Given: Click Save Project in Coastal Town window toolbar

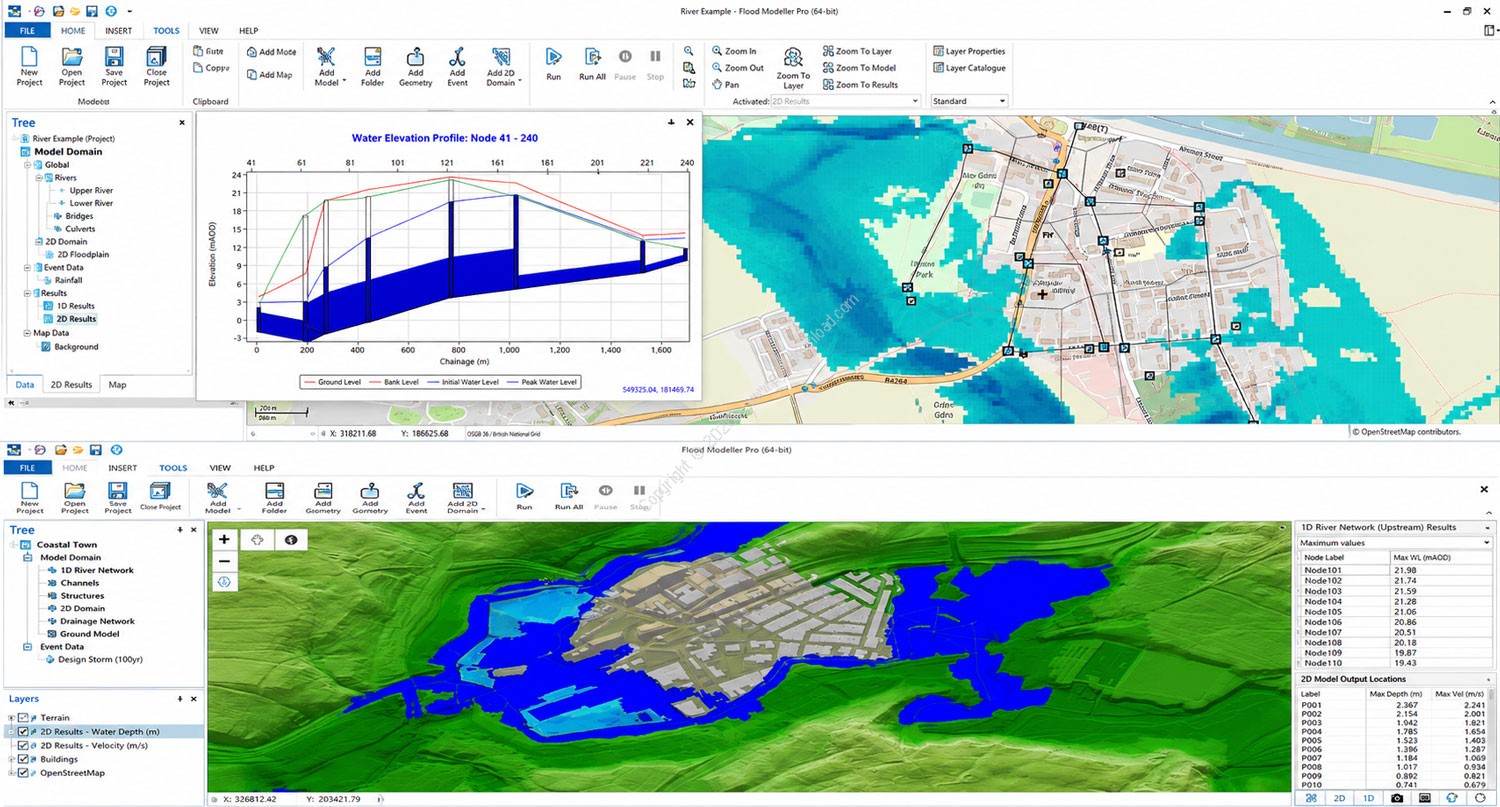Looking at the screenshot, I should coord(118,497).
